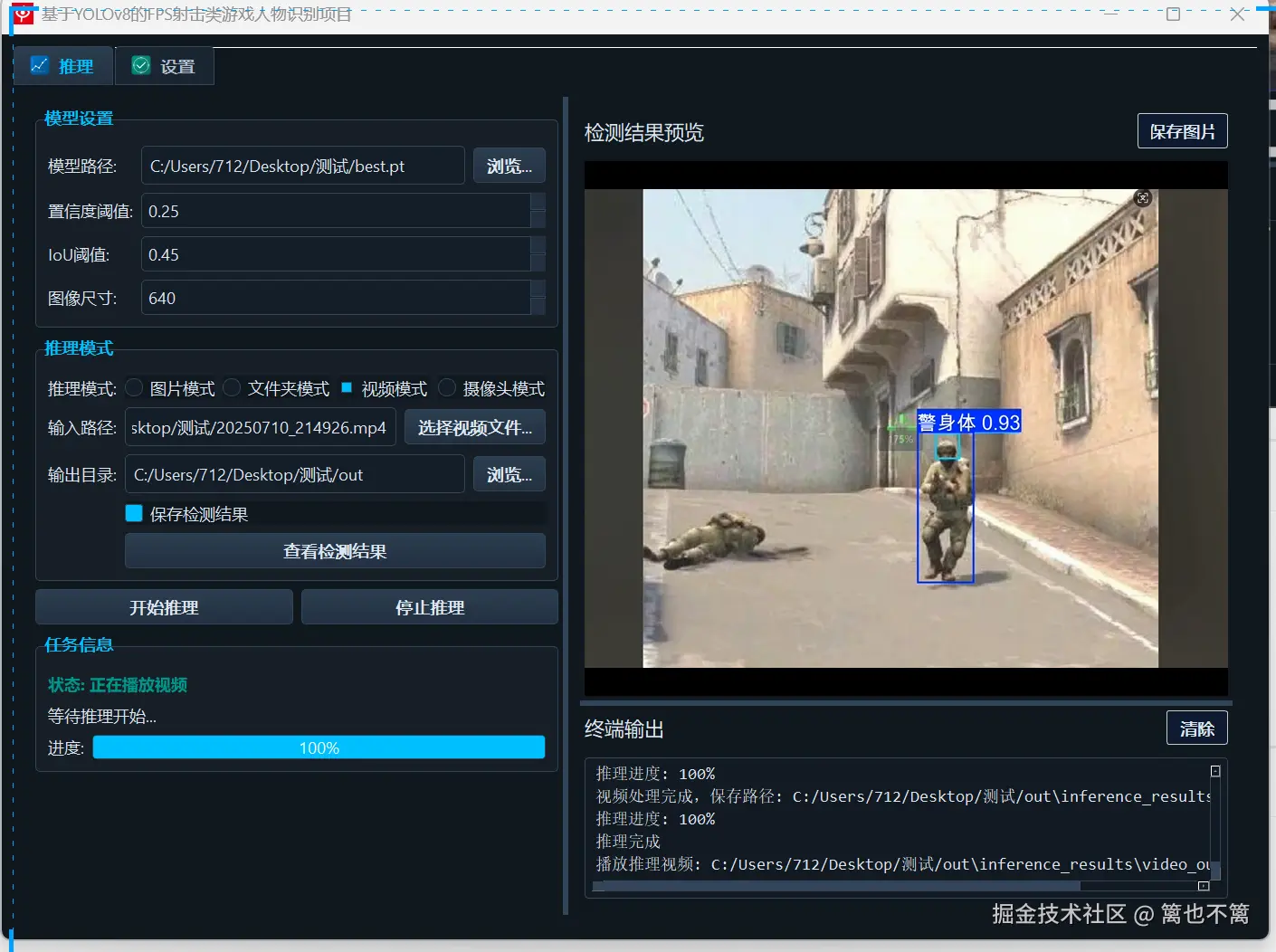Viewport: 1276px width, 952px height.
Task: Clear terminal output with 清除 button
Action: 1197,728
